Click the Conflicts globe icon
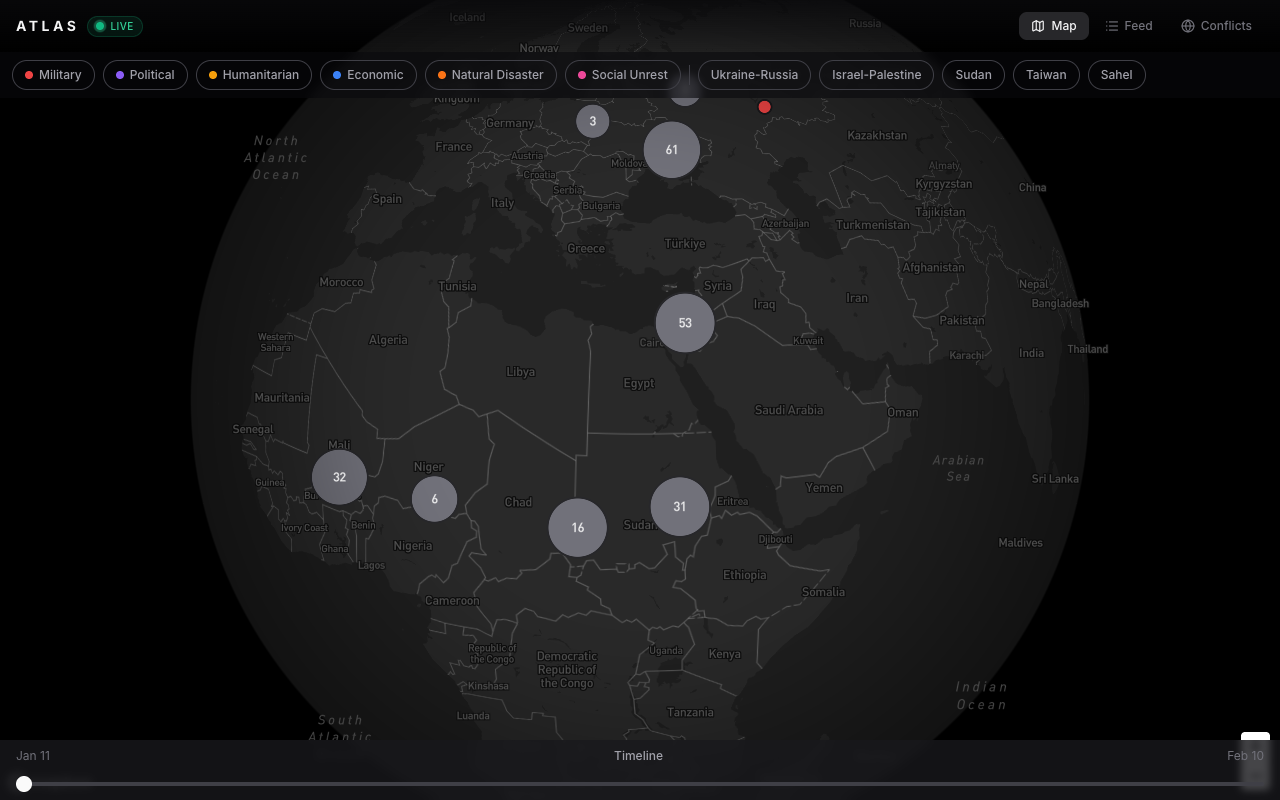 pos(1186,25)
